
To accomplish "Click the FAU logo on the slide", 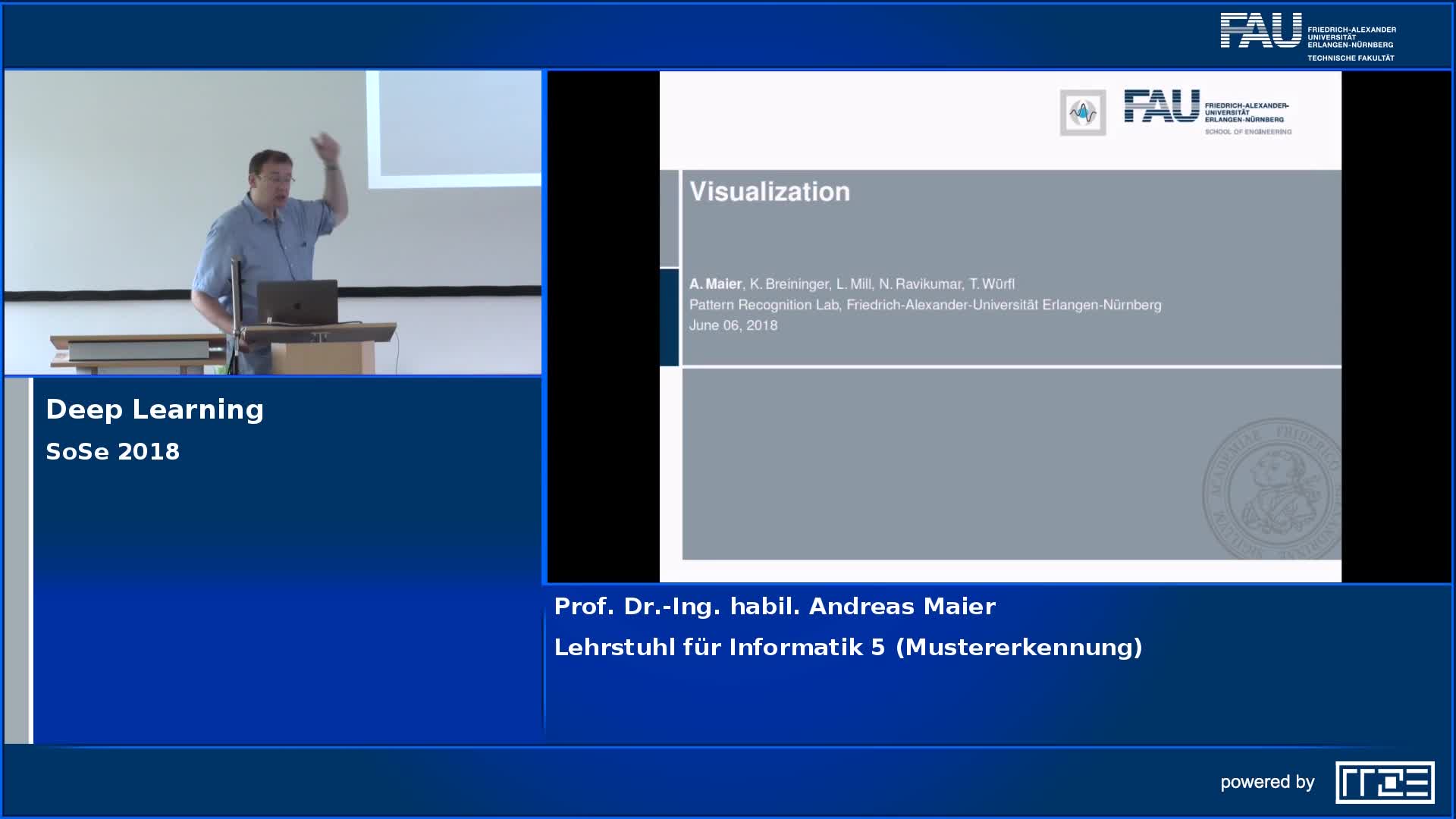I will pyautogui.click(x=1162, y=106).
